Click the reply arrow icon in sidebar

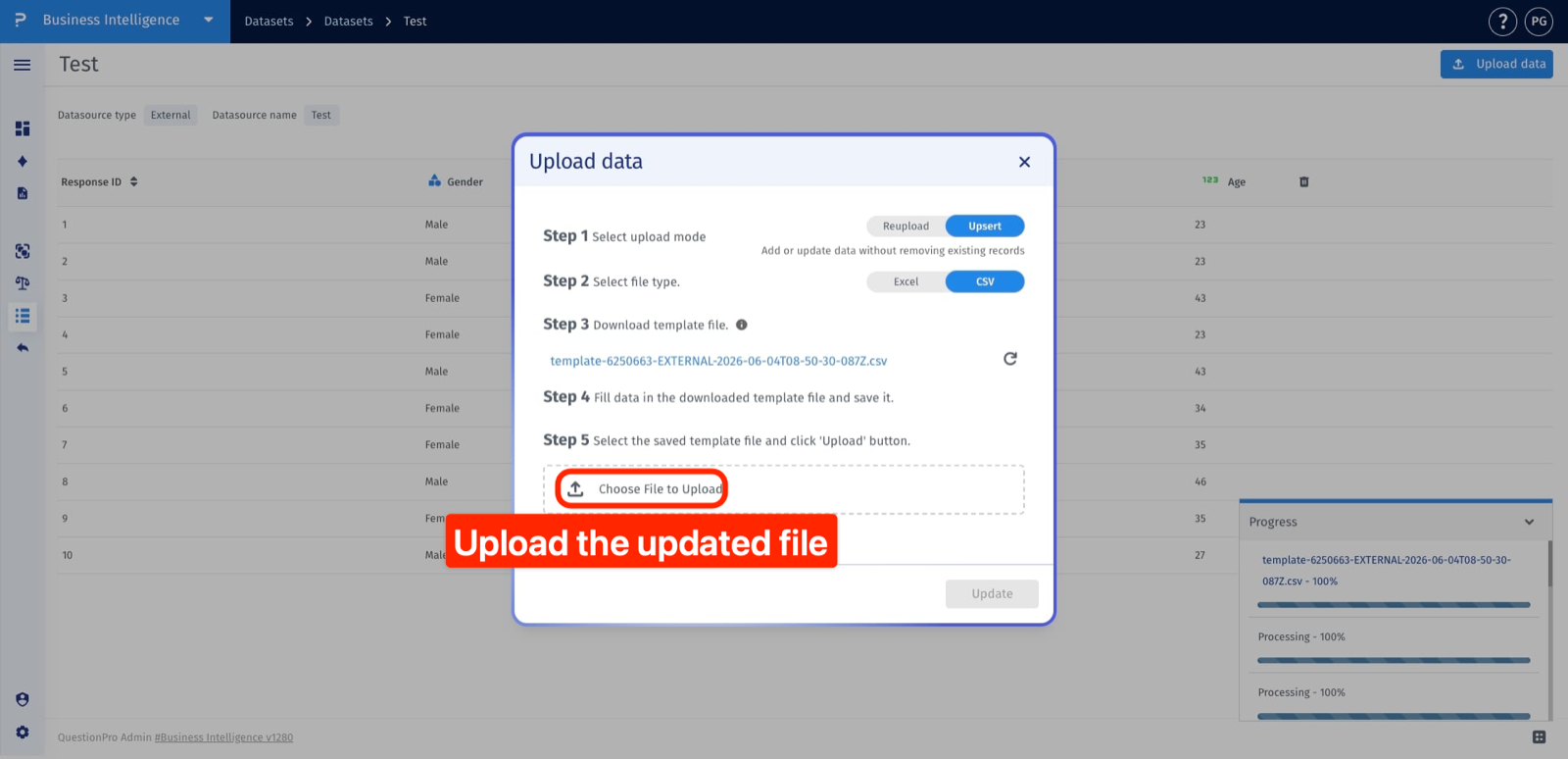click(22, 348)
